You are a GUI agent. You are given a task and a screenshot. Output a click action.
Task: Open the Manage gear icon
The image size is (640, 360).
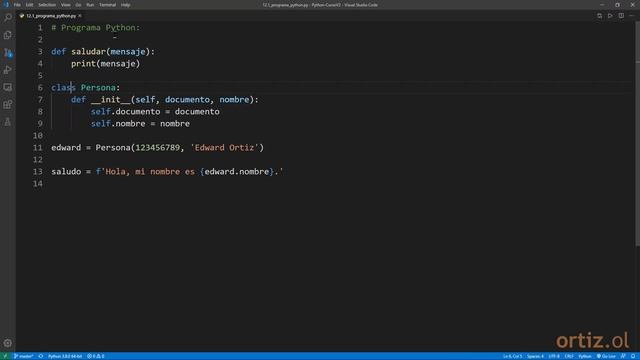tap(7, 343)
